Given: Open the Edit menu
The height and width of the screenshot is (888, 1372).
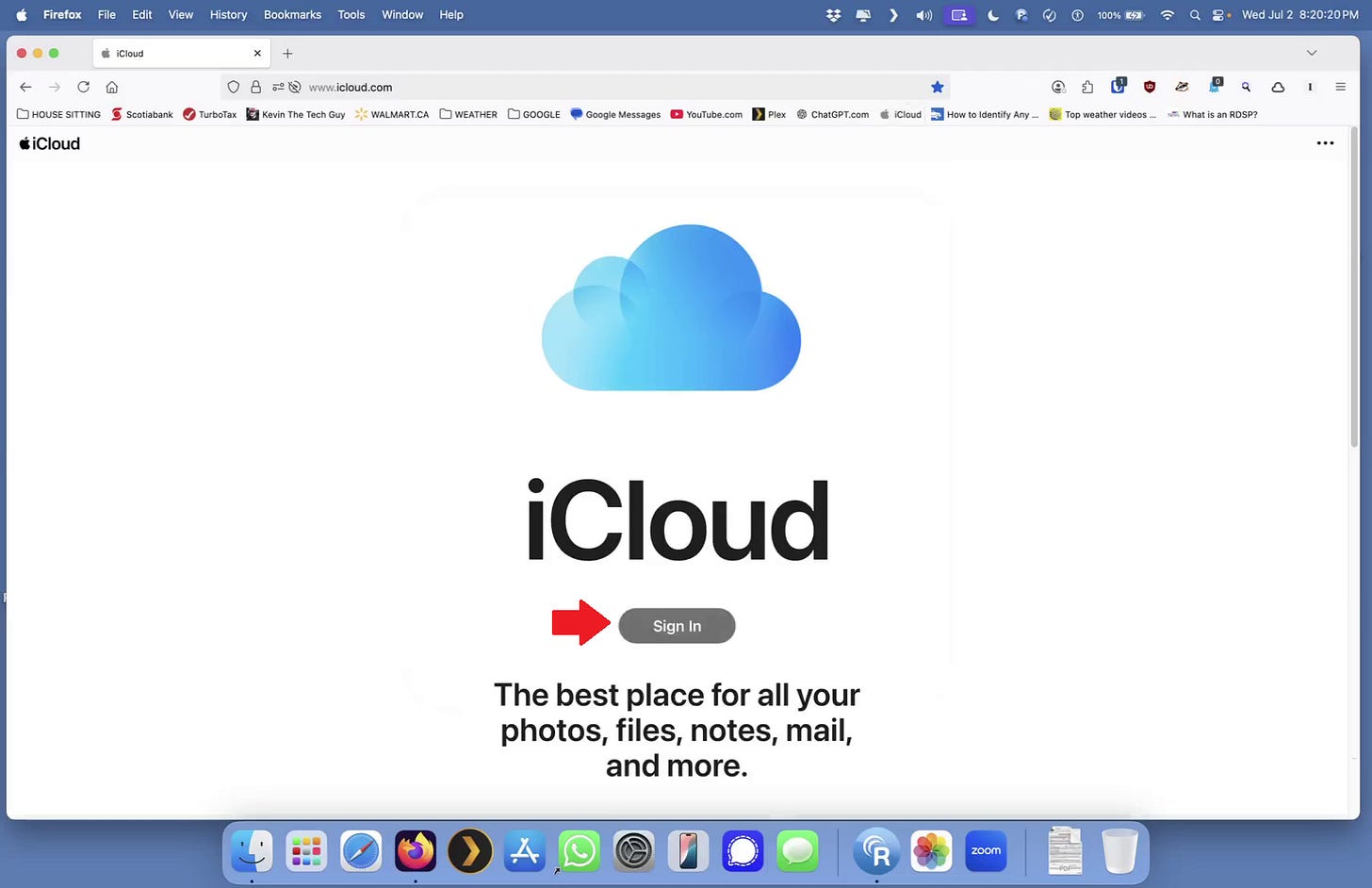Looking at the screenshot, I should [x=141, y=15].
